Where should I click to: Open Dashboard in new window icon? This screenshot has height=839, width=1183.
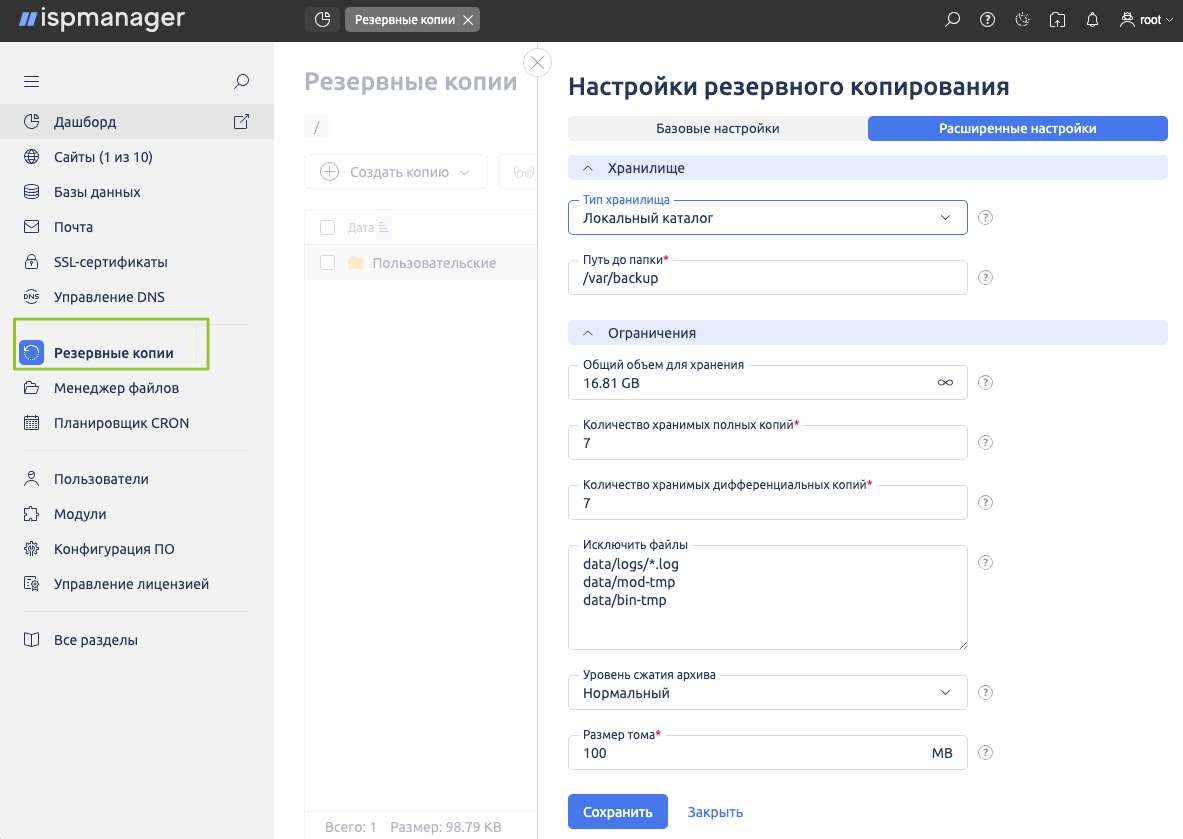(241, 122)
